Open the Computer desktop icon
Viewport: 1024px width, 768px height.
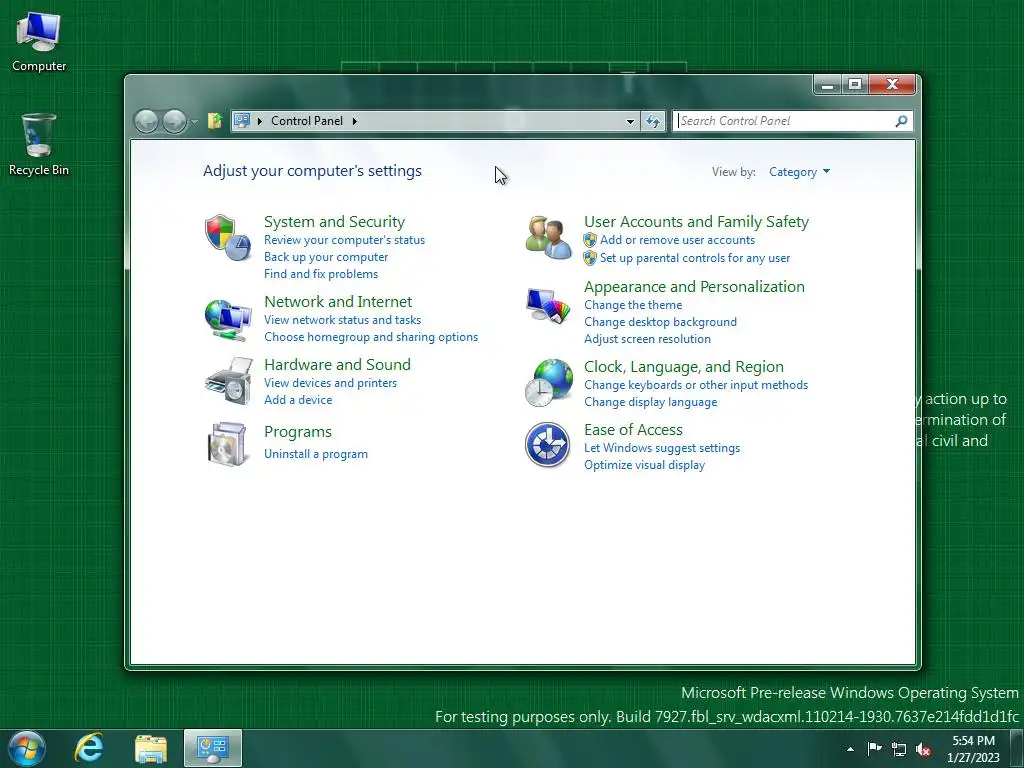39,42
